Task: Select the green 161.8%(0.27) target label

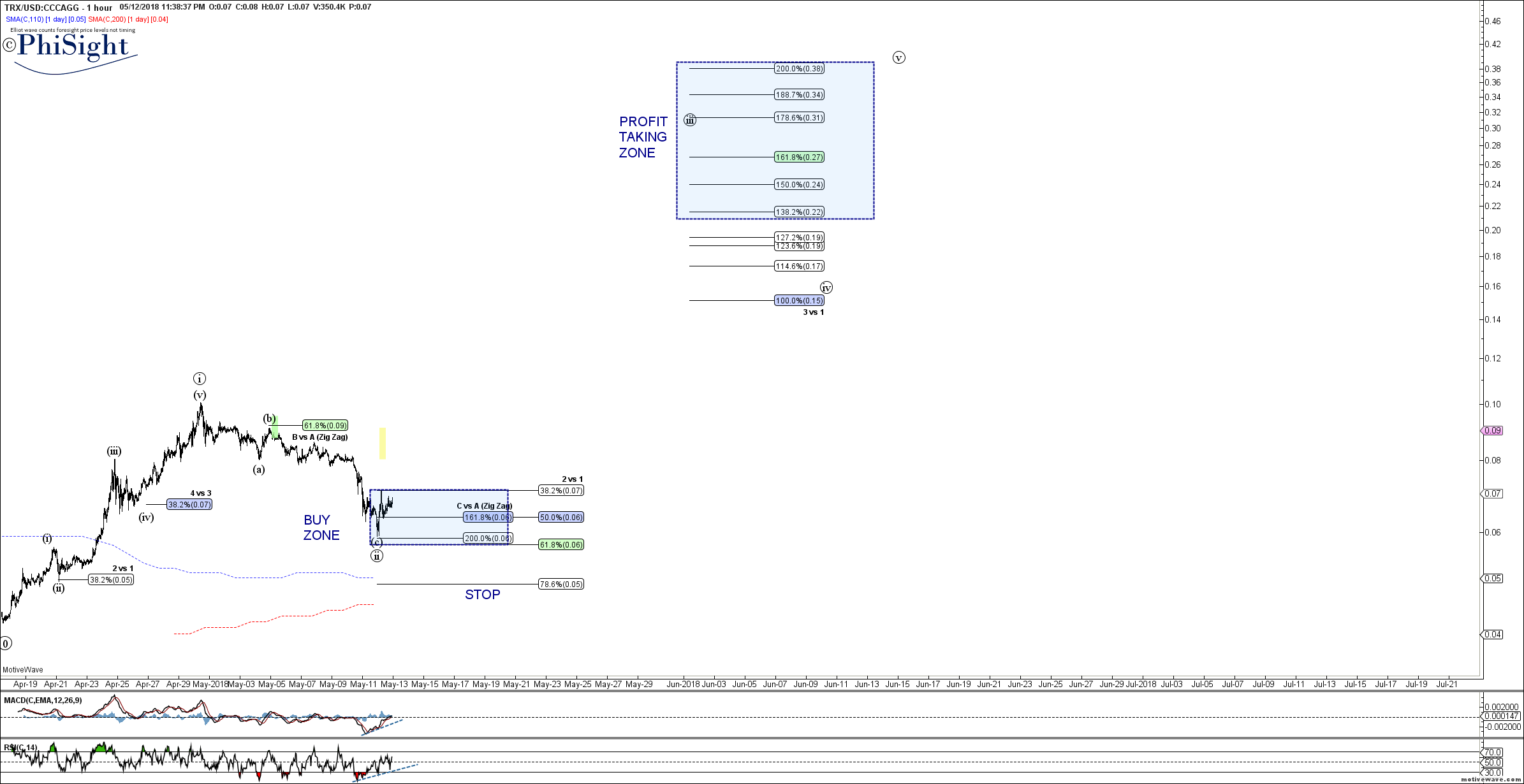Action: (799, 157)
